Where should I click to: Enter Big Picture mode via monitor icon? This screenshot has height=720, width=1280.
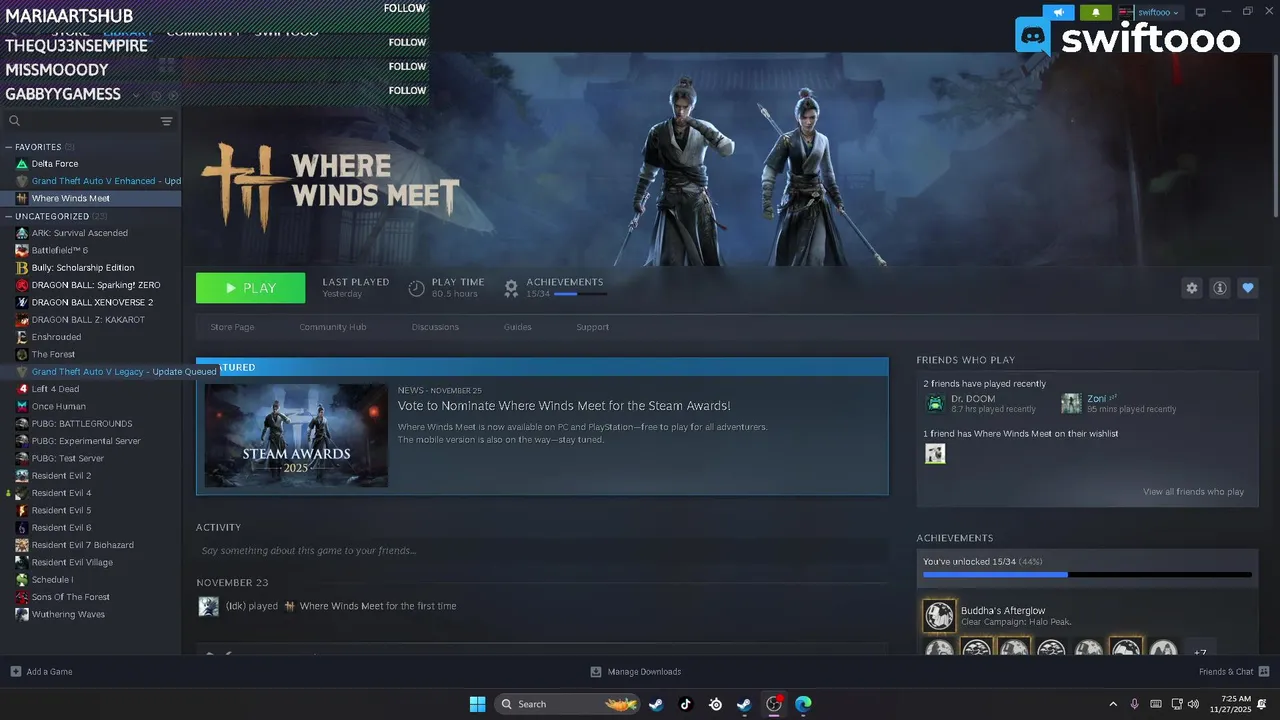click(x=1201, y=12)
